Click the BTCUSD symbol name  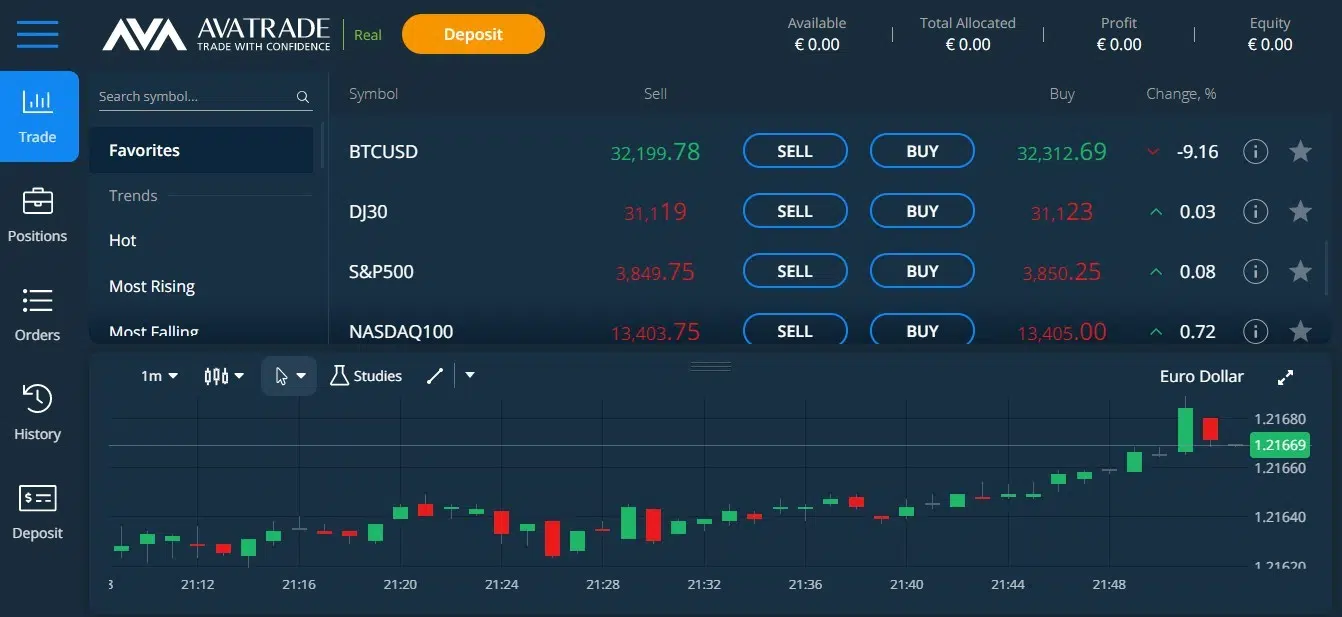[383, 152]
